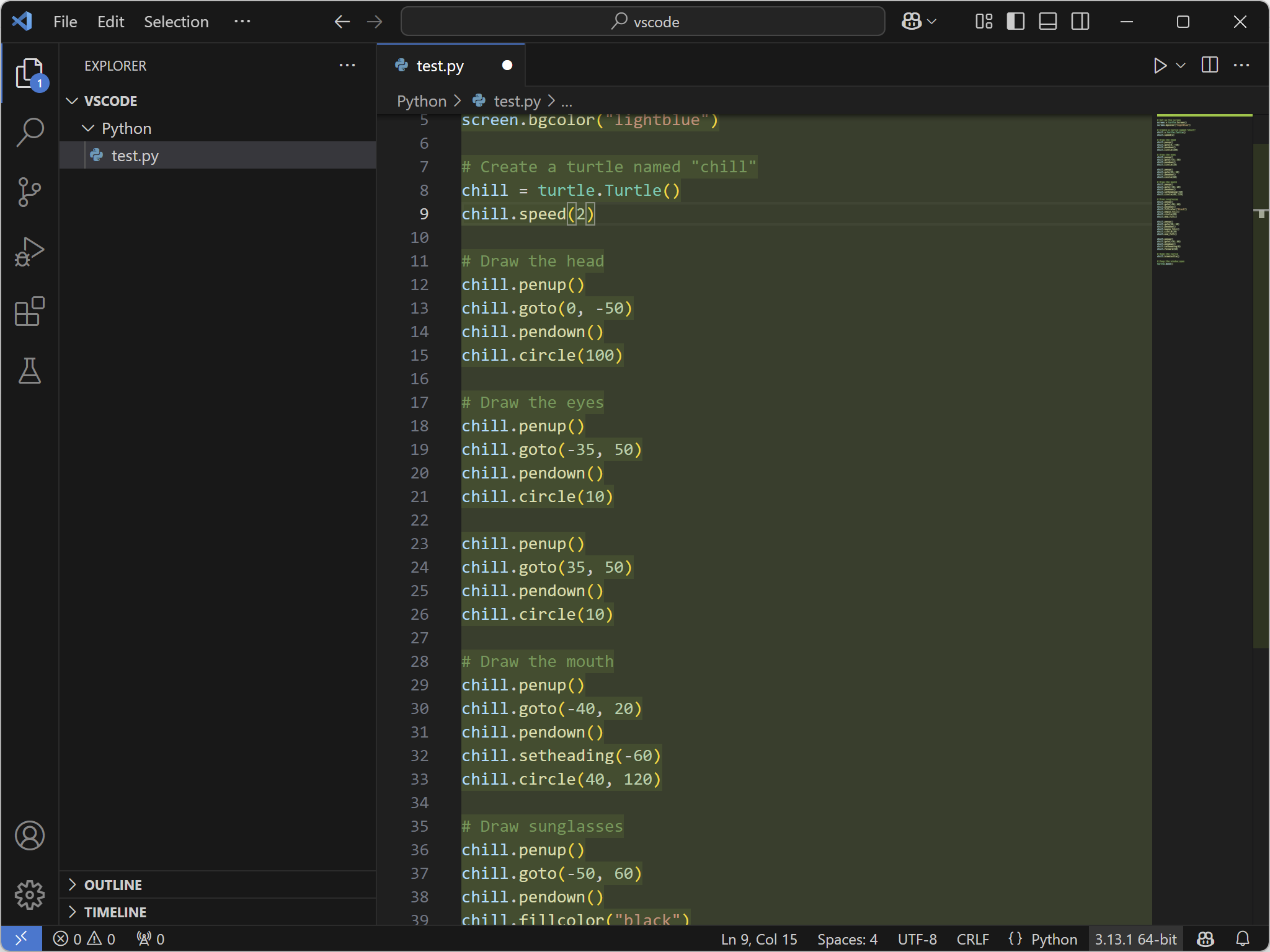Screen dimensions: 1270x952
Task: Open the Accounts icon menu
Action: (x=29, y=835)
